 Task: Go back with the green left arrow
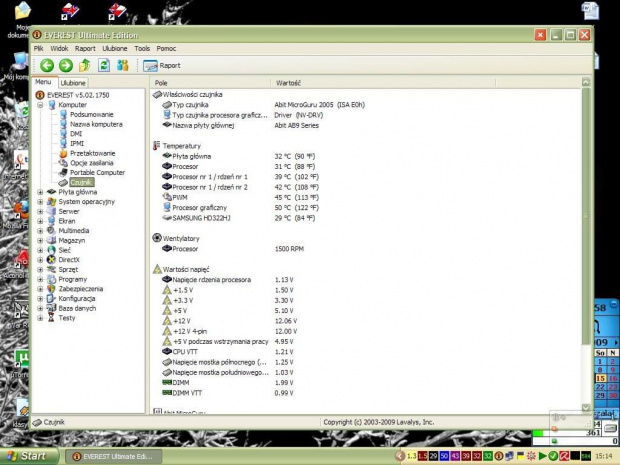[47, 65]
